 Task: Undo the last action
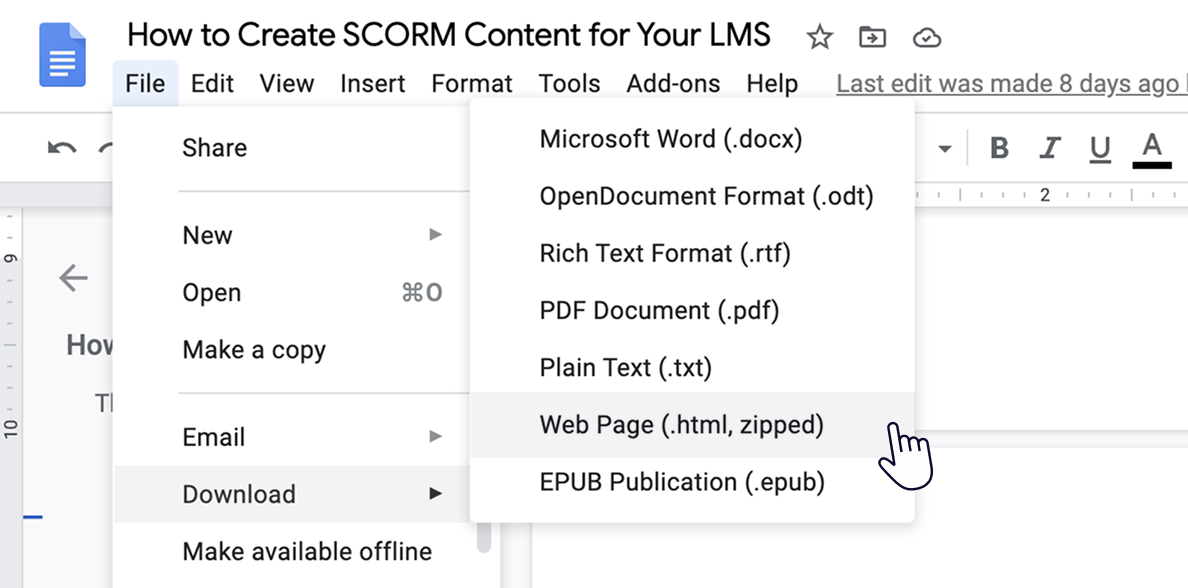click(60, 147)
